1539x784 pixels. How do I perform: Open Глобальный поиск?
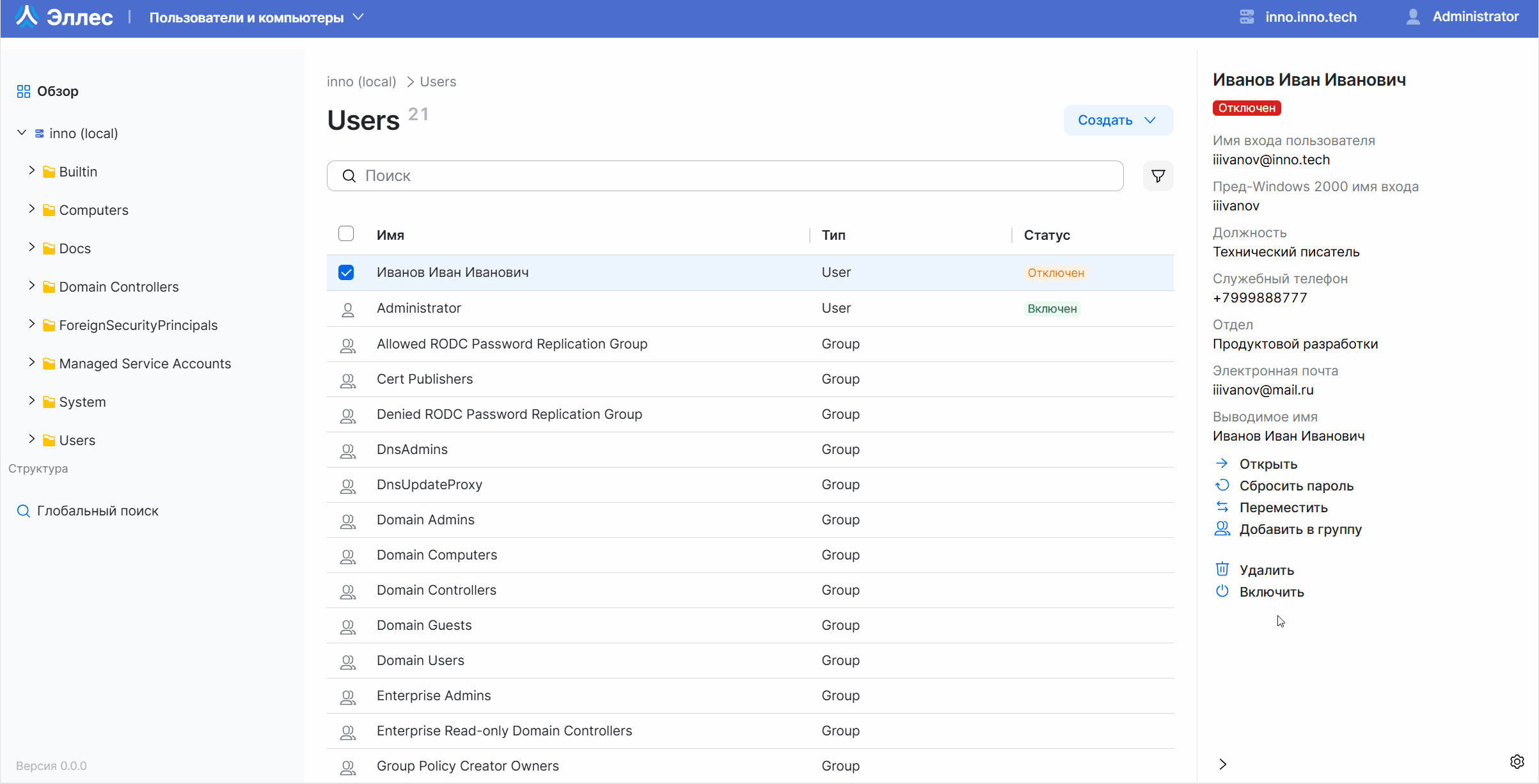coord(97,510)
